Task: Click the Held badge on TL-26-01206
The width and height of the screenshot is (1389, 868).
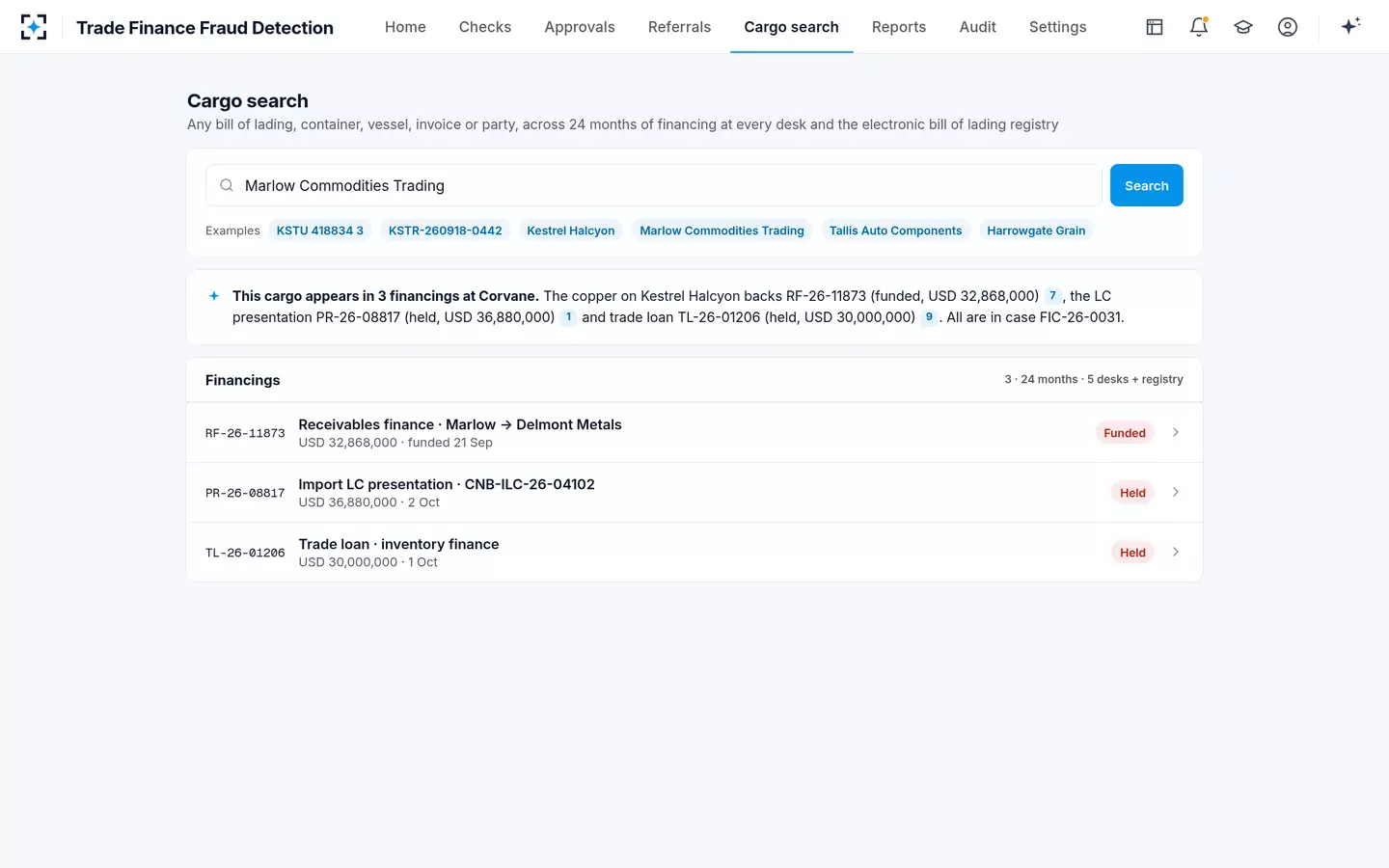Action: pos(1132,553)
